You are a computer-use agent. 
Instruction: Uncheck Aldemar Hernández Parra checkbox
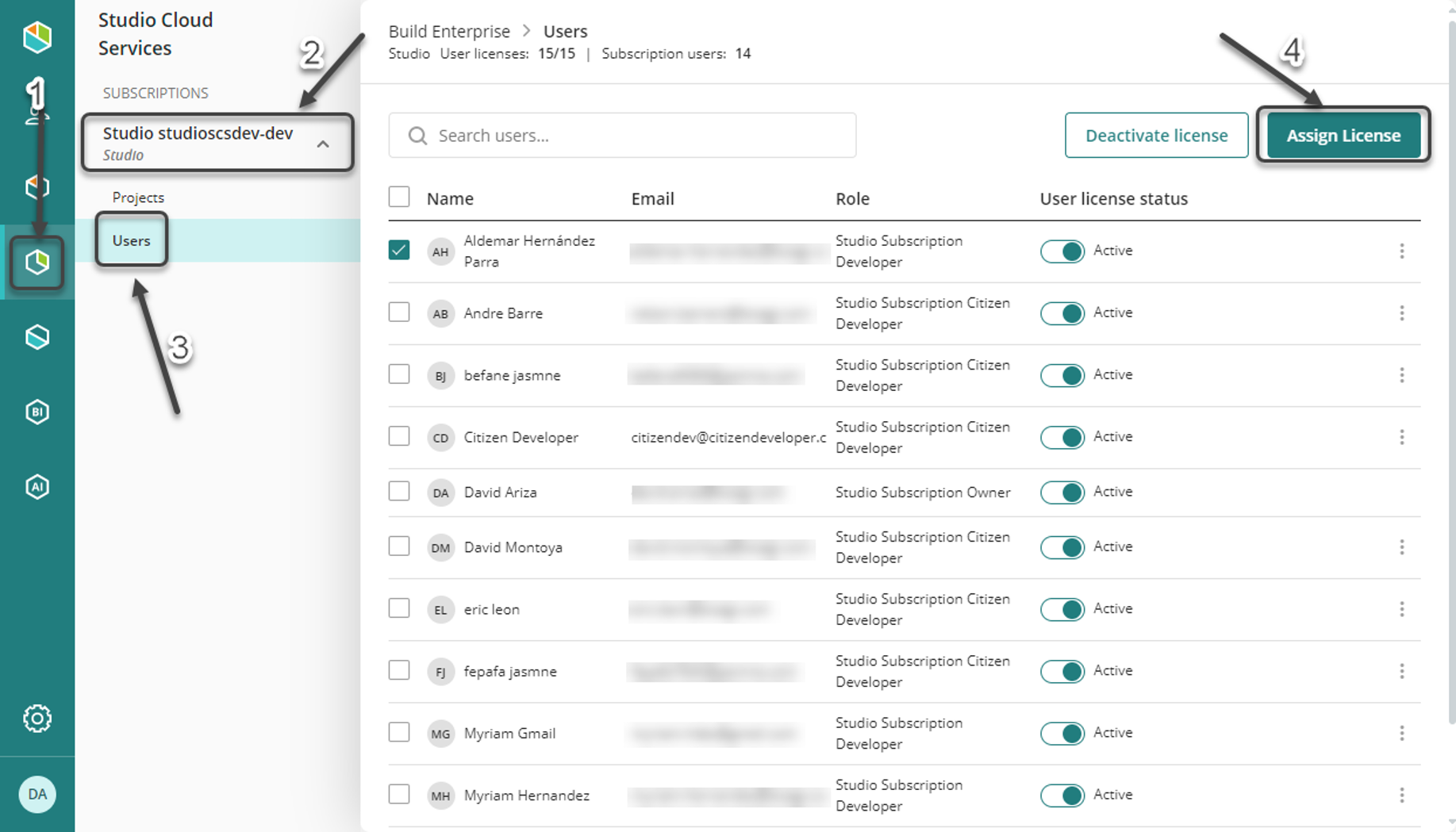point(399,250)
